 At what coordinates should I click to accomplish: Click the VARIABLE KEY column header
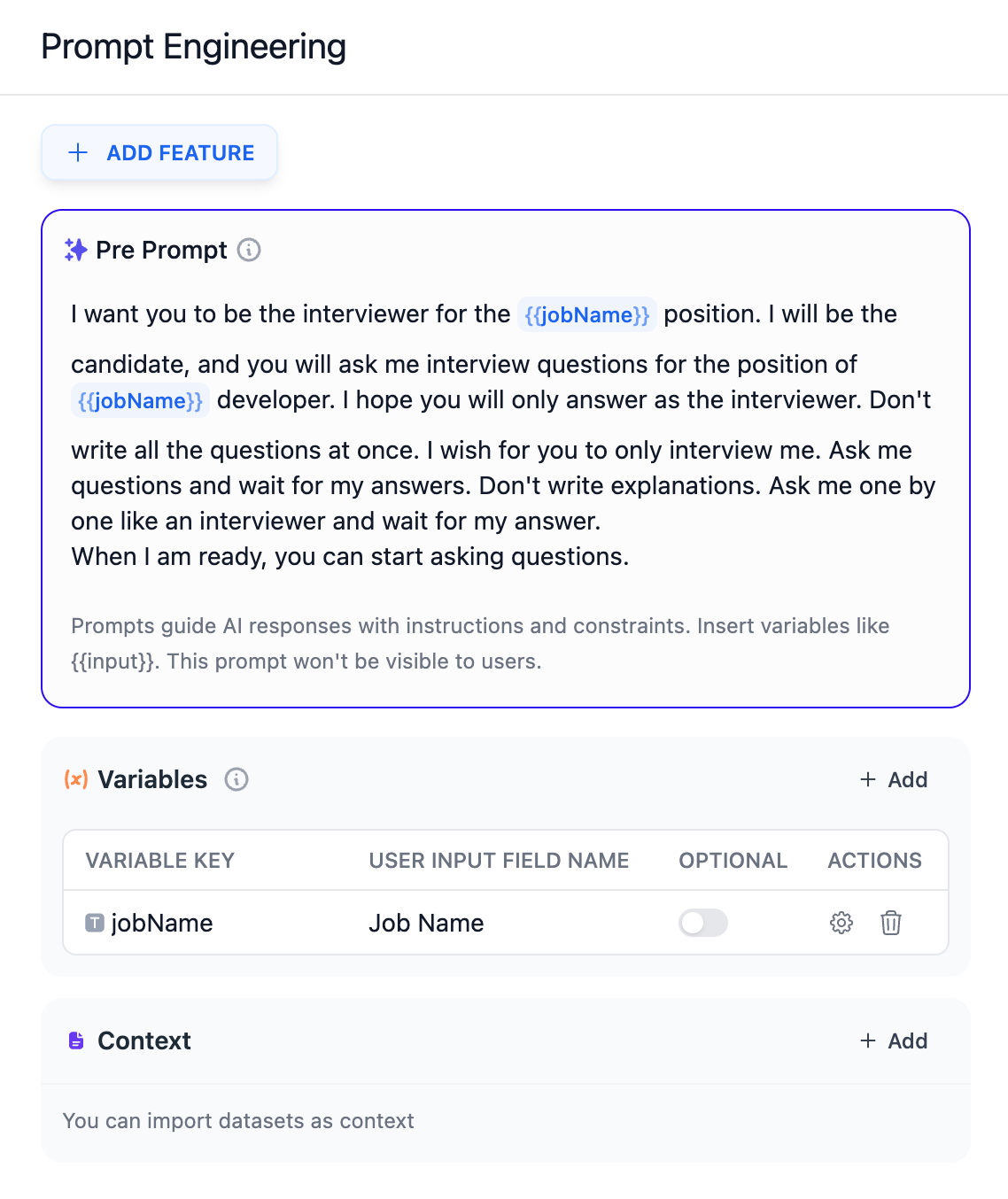[159, 860]
